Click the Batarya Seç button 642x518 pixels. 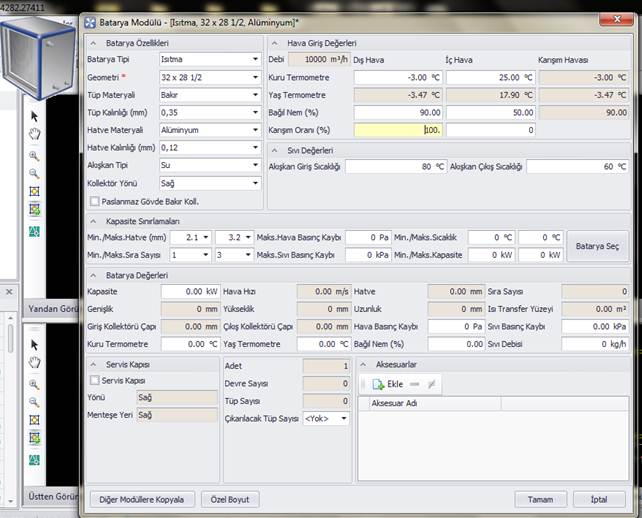[x=597, y=246]
